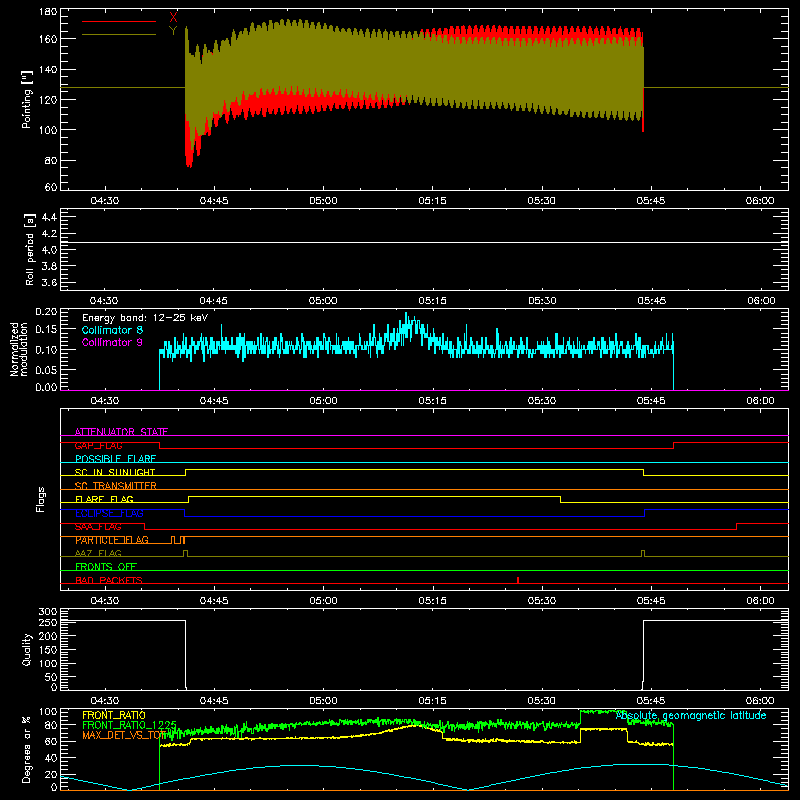Image resolution: width=800 pixels, height=800 pixels.
Task: Click the 300 tick on Quality axis
Action: coord(47,612)
